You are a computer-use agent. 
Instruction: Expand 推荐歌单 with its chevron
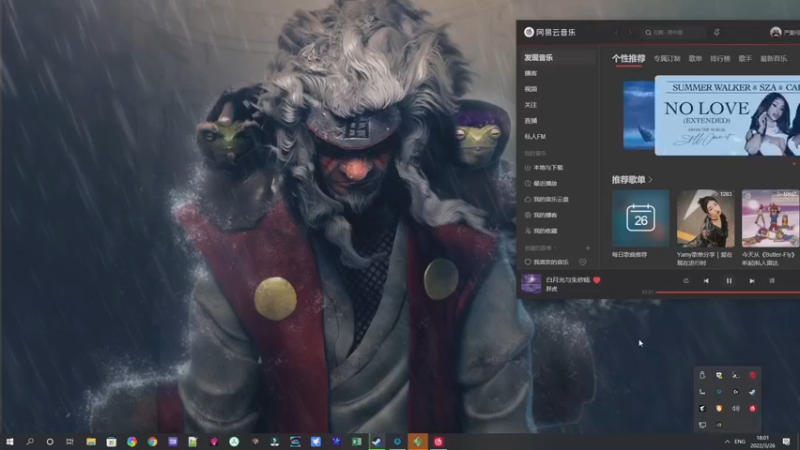click(x=651, y=180)
